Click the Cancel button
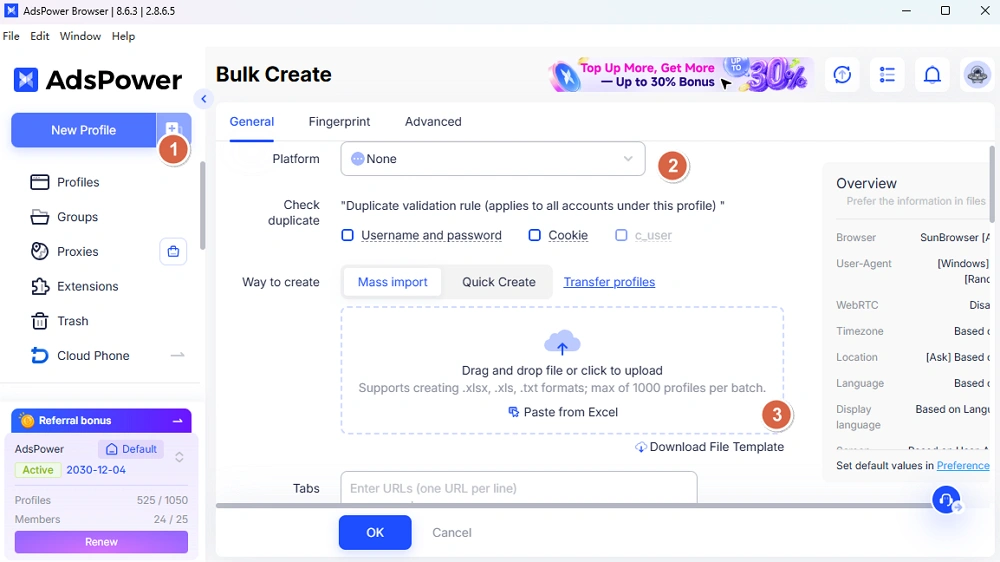Screen dimensions: 1000x562 452,533
